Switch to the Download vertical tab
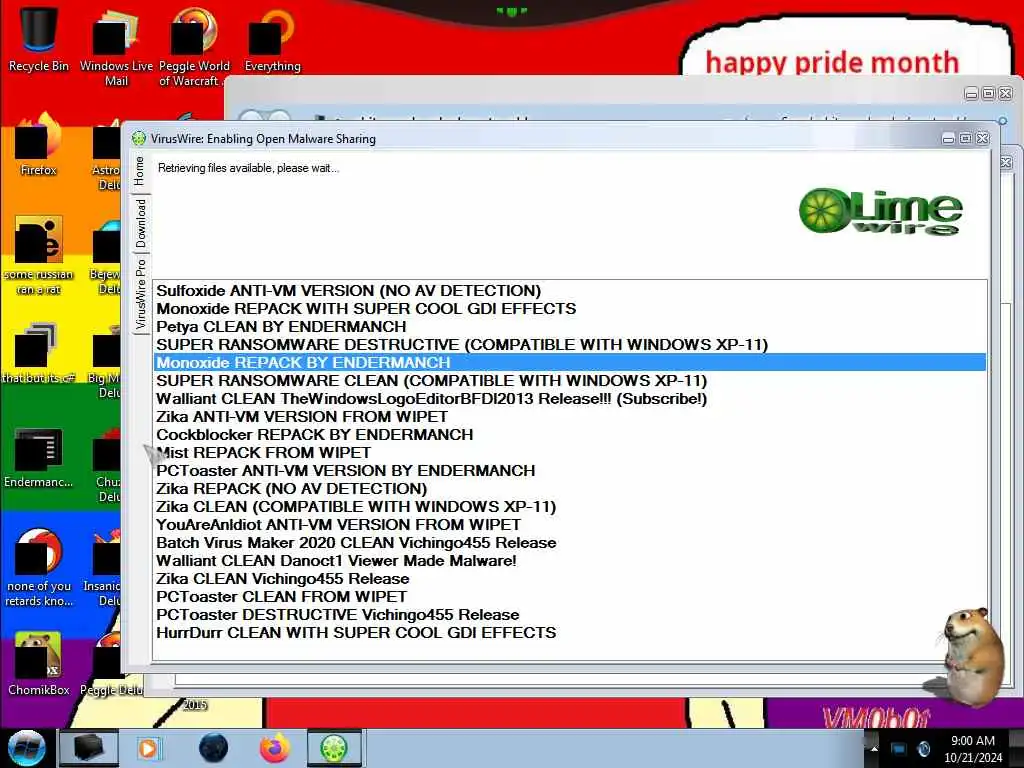 (141, 223)
